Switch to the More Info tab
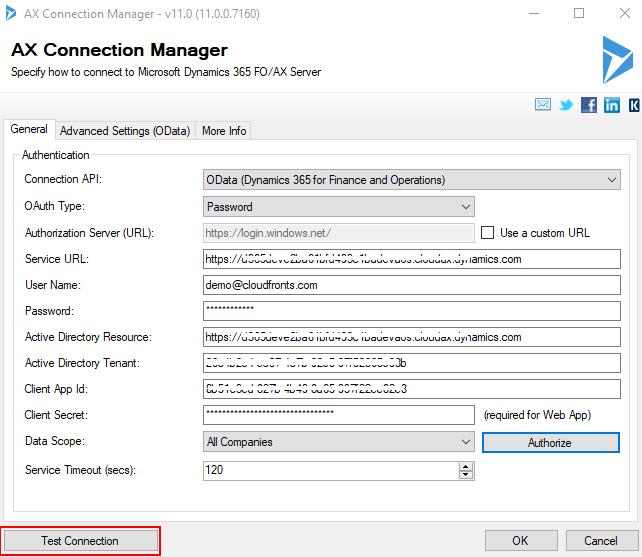Screen dimensions: 642x557 pos(224,131)
